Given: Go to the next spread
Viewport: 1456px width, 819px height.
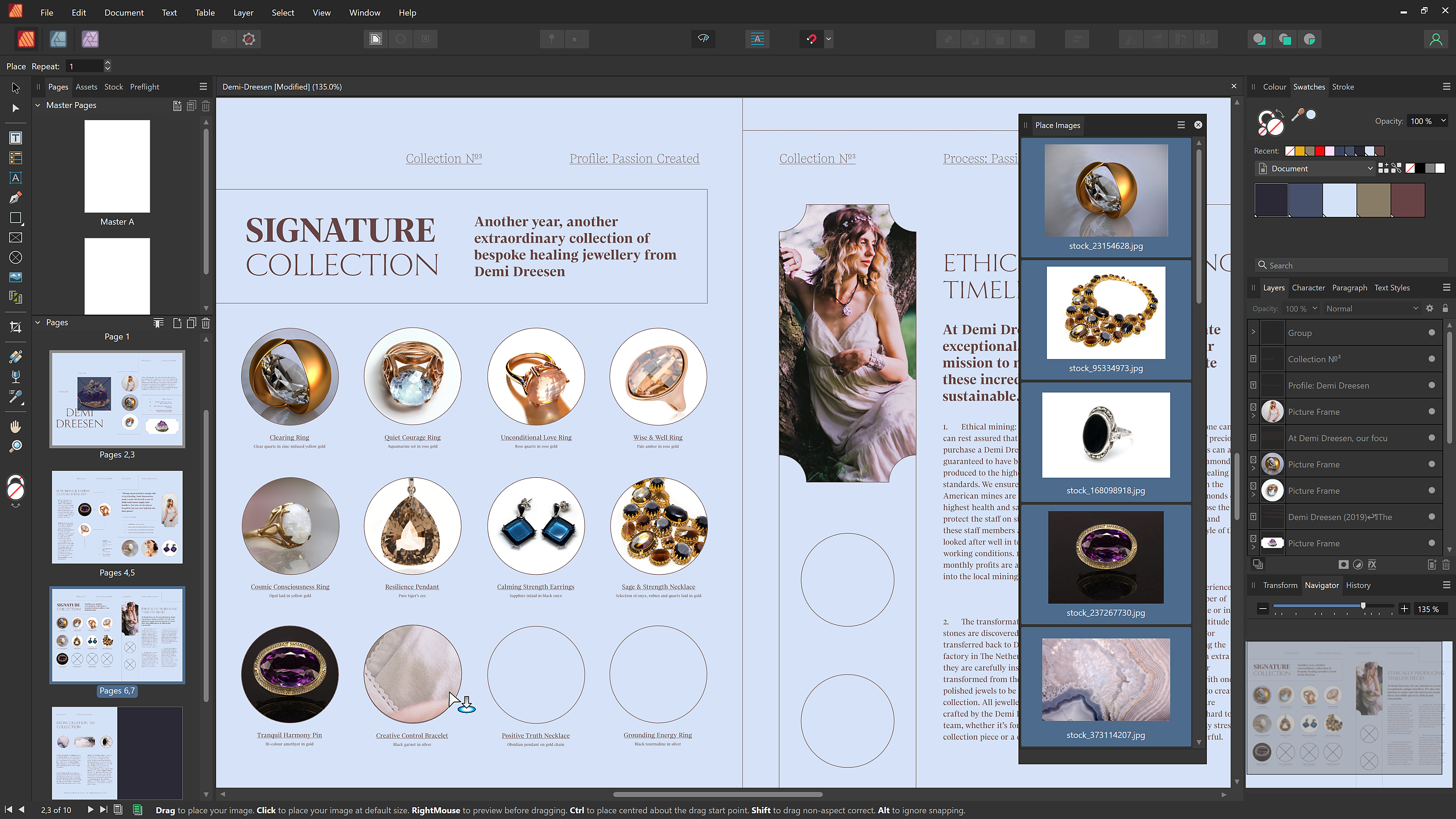Looking at the screenshot, I should coord(90,810).
